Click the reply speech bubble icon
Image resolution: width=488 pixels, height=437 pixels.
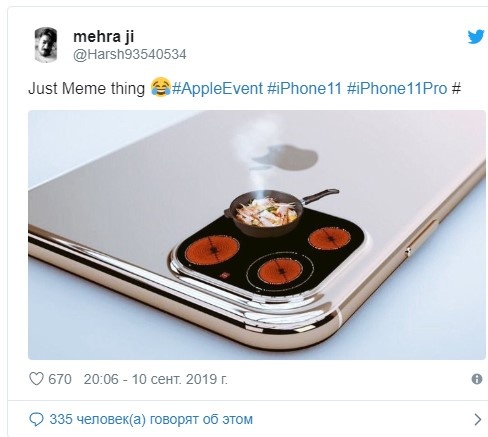(x=36, y=419)
